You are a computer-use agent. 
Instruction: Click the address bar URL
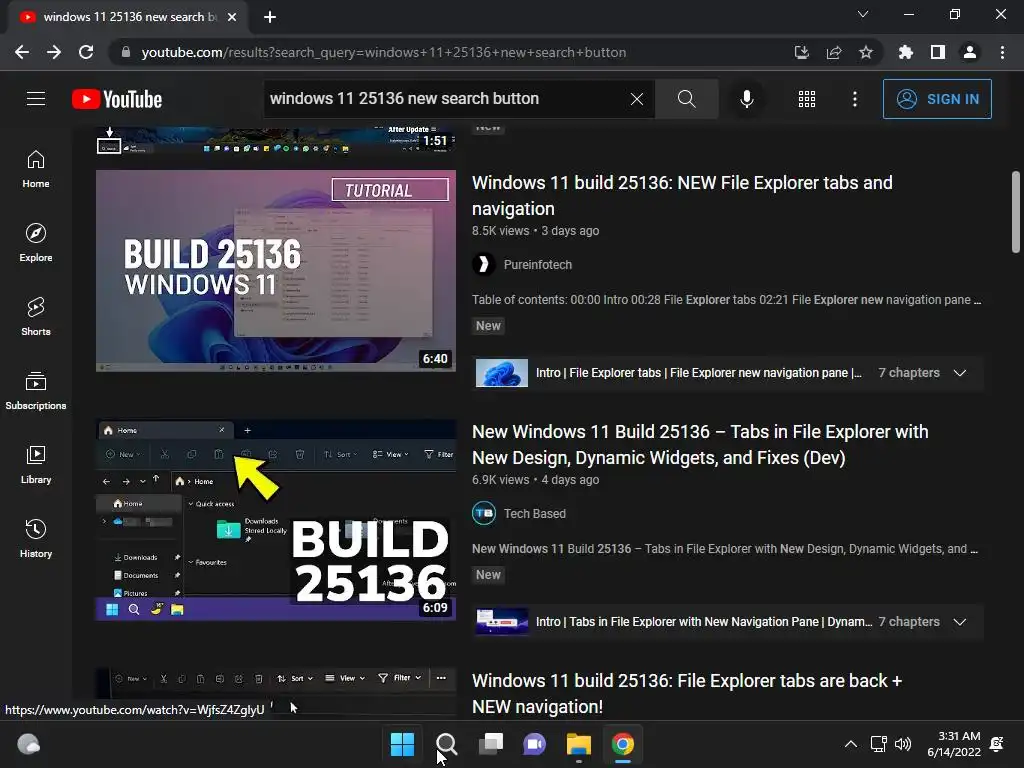[x=383, y=52]
